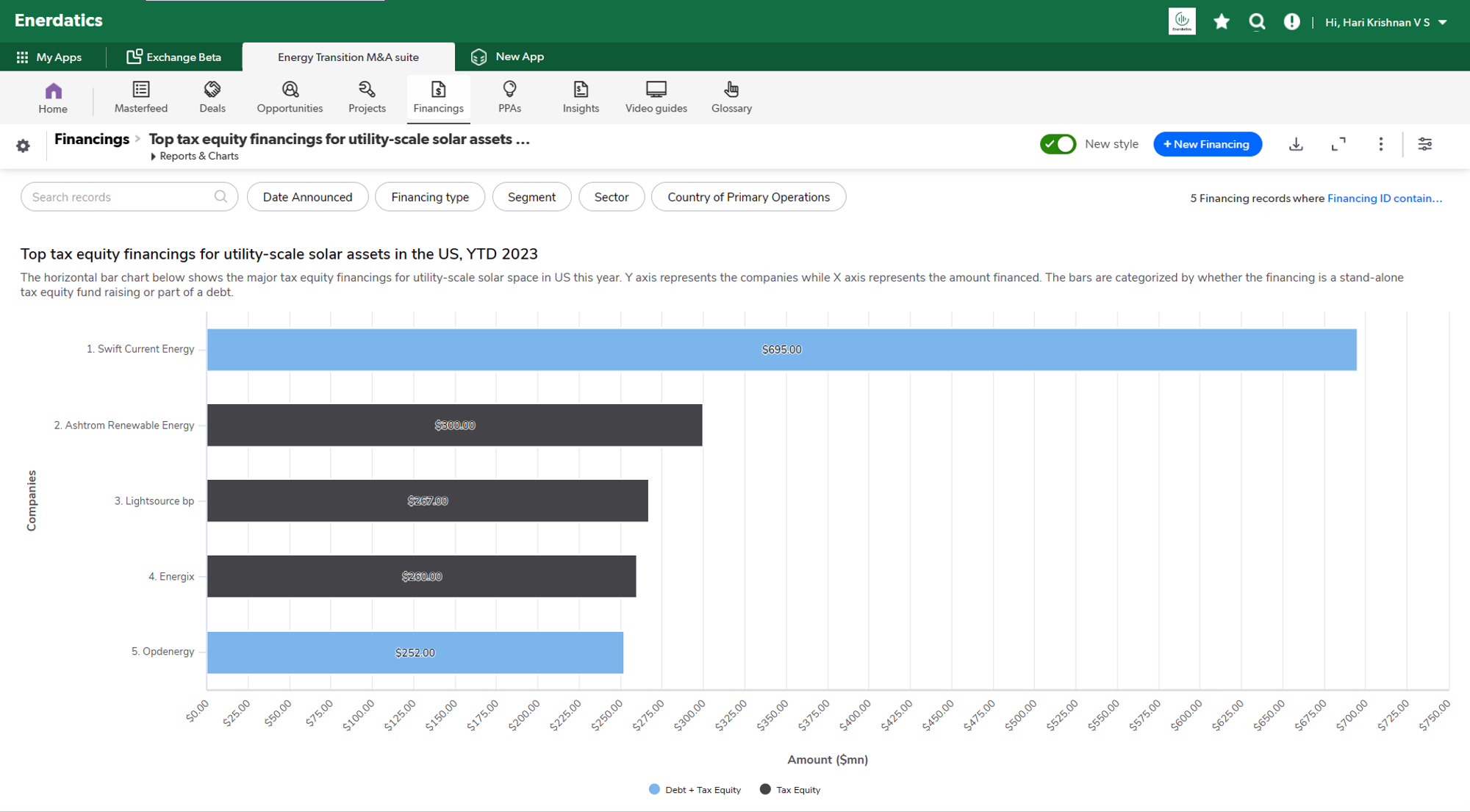Open the three-dot more options menu
Viewport: 1470px width, 812px height.
pos(1380,144)
